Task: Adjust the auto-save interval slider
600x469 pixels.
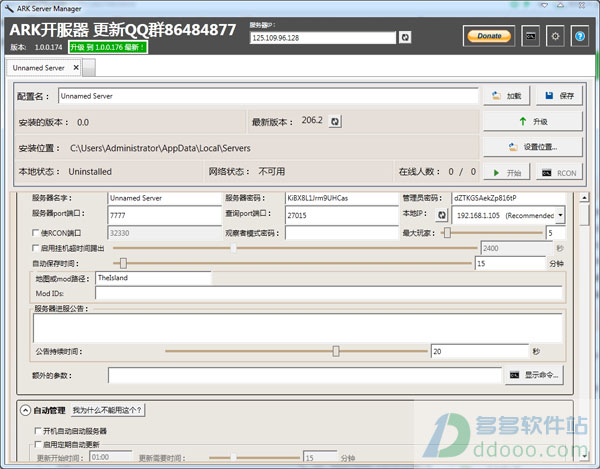Action: 123,263
